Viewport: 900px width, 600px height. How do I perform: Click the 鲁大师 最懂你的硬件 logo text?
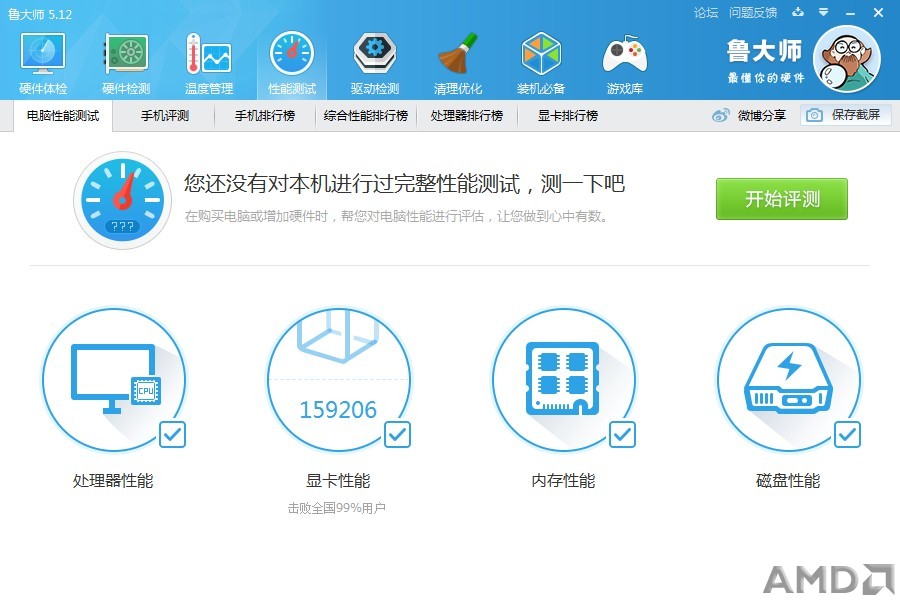765,60
